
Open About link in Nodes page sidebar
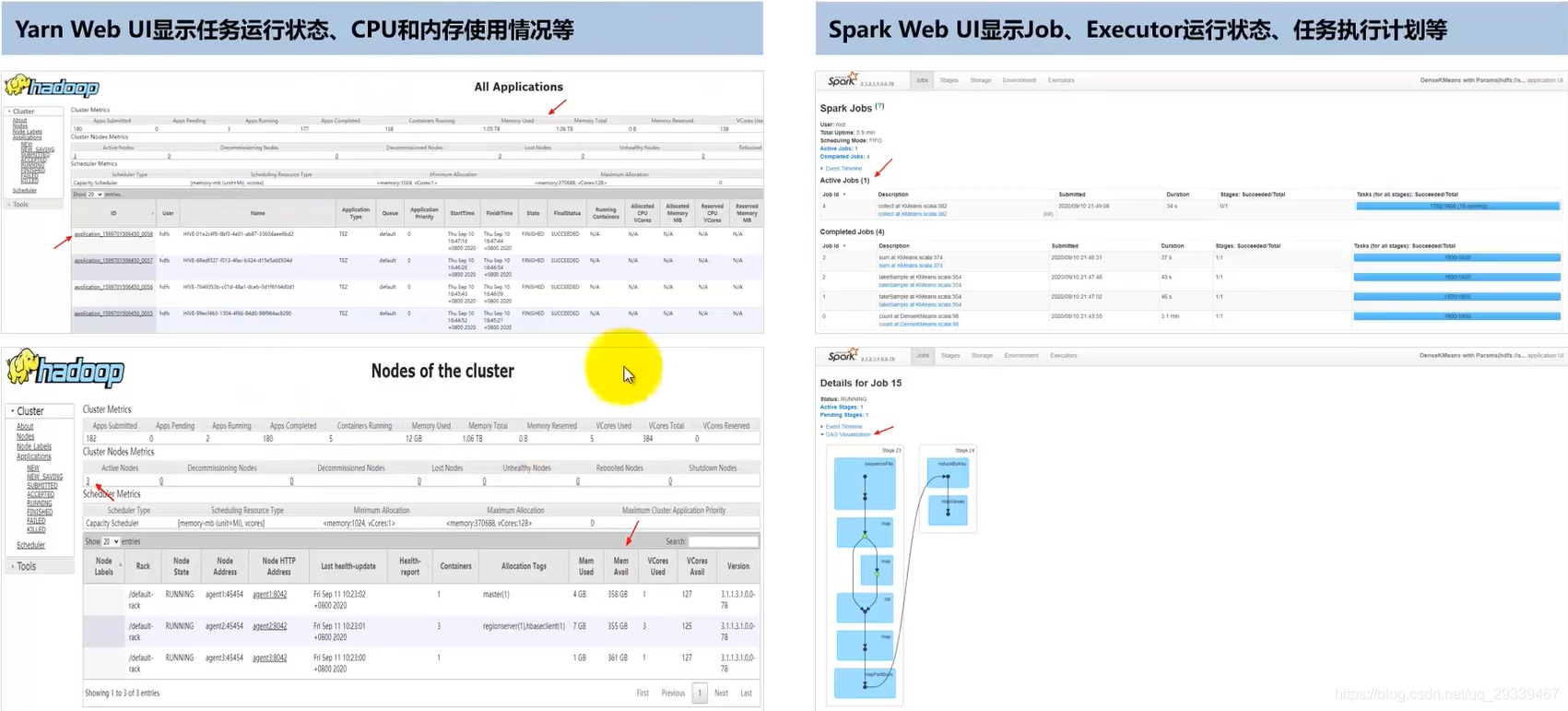point(25,427)
